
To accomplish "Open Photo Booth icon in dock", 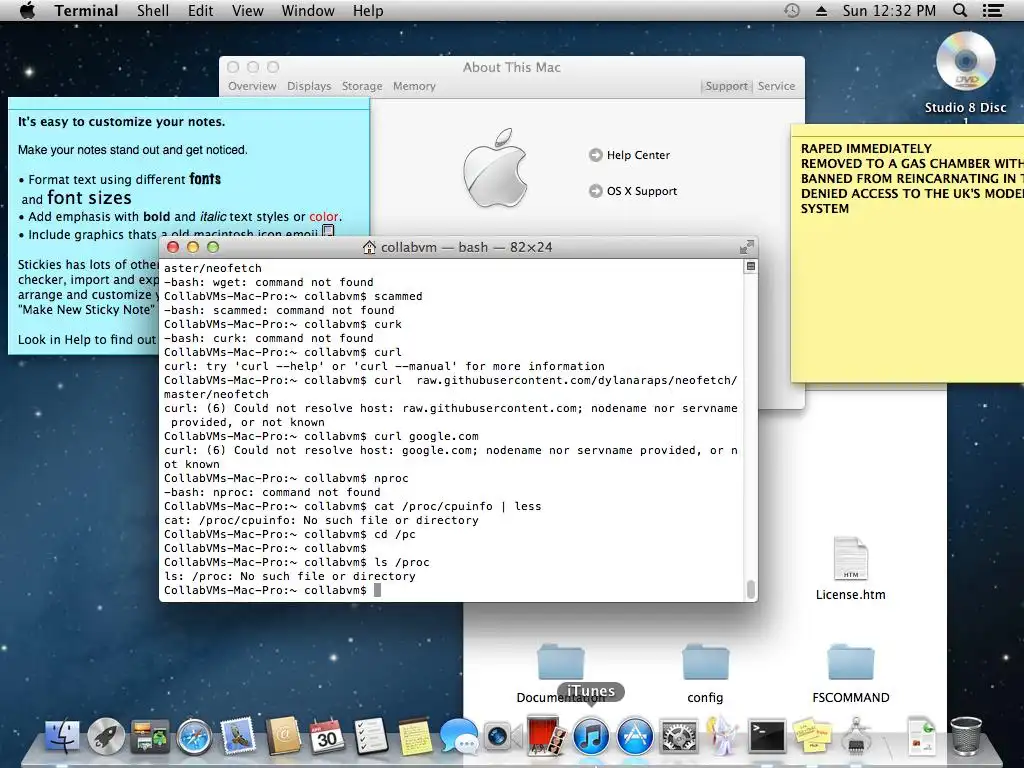I will tap(547, 736).
